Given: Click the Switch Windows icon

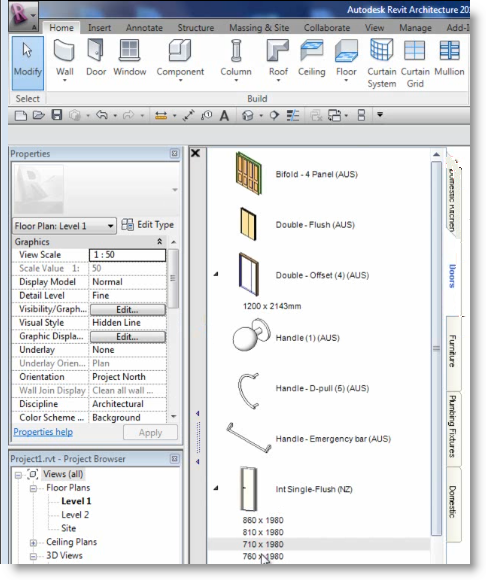Looking at the screenshot, I should pyautogui.click(x=335, y=115).
